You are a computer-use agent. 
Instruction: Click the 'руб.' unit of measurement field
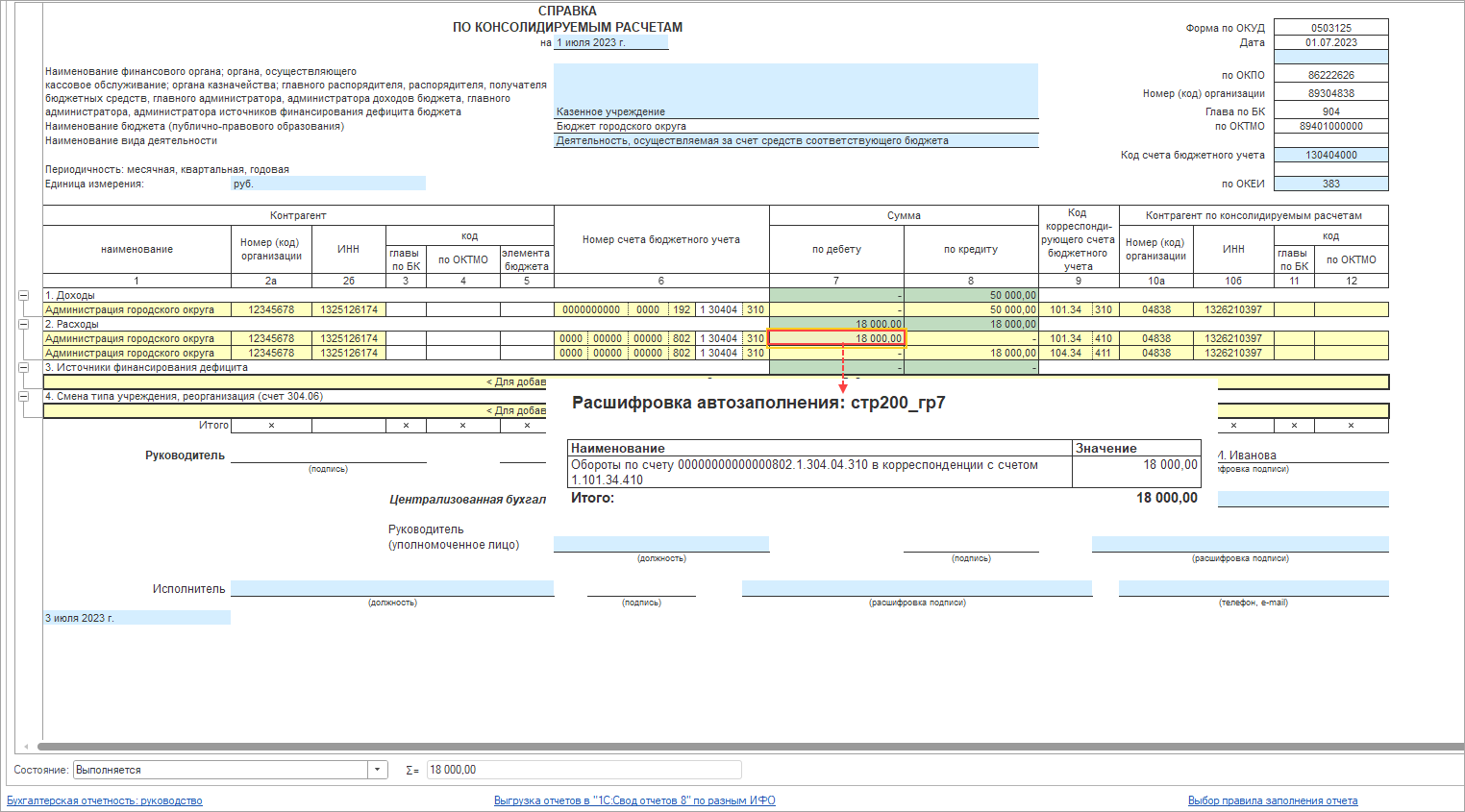pyautogui.click(x=328, y=184)
